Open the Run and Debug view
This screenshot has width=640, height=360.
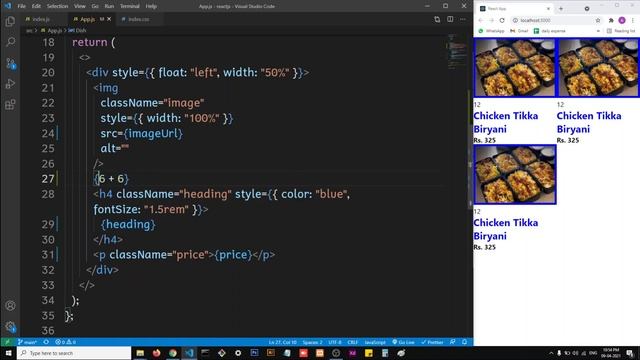pos(10,84)
